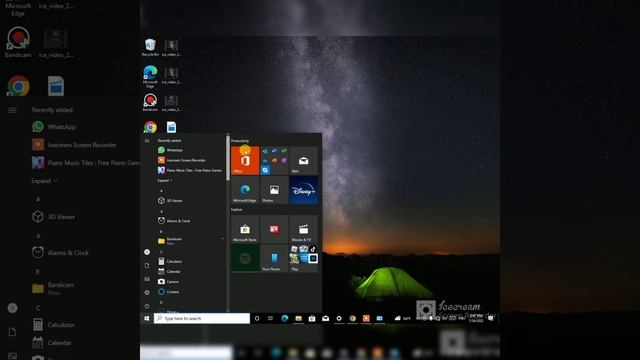The width and height of the screenshot is (640, 360).
Task: Open the notification center on taskbar
Action: 491,318
